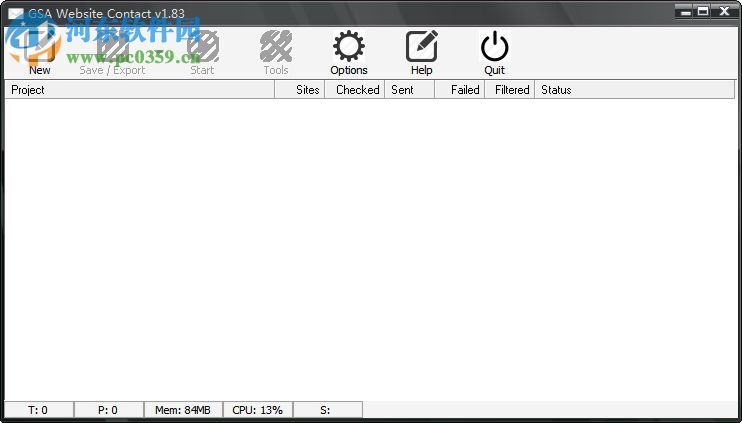Click the 'CPU: 13%' status entry
The height and width of the screenshot is (423, 742).
point(258,410)
